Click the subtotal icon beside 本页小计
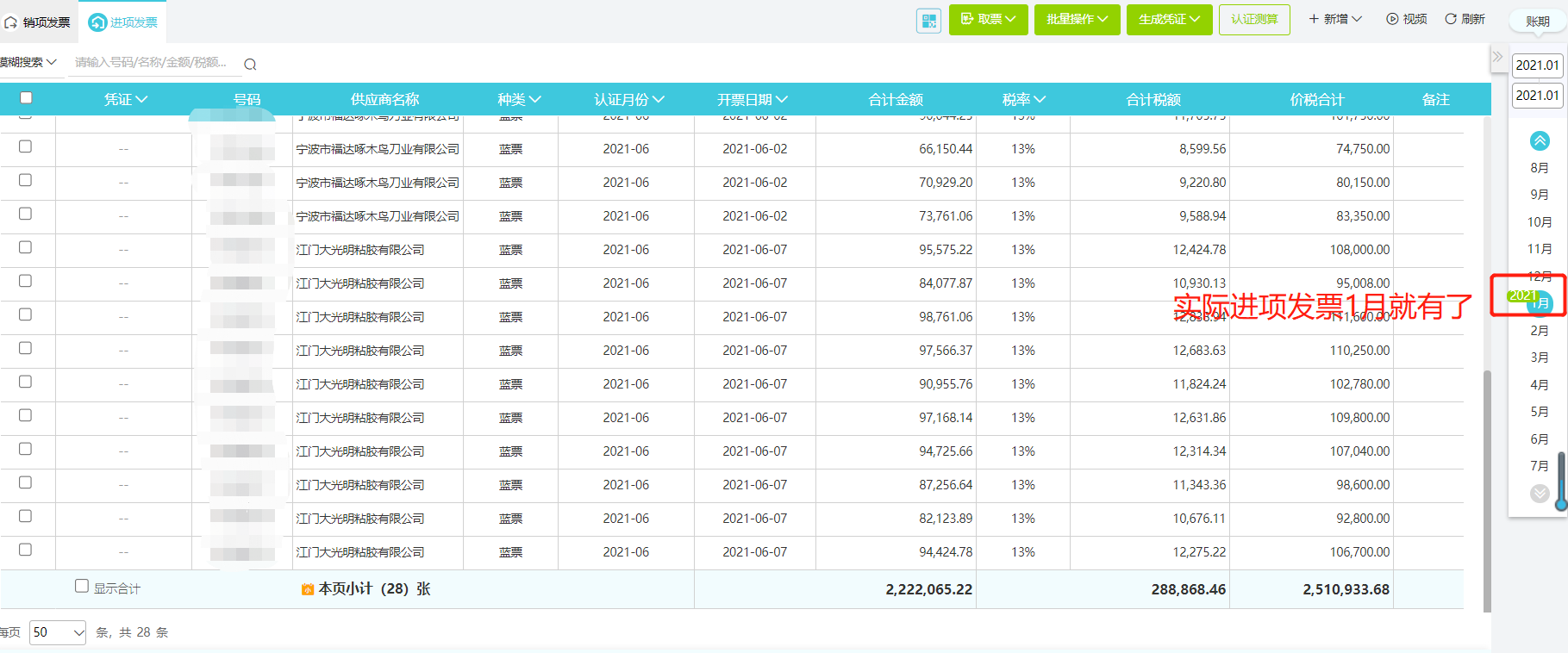The image size is (1568, 653). pyautogui.click(x=308, y=589)
